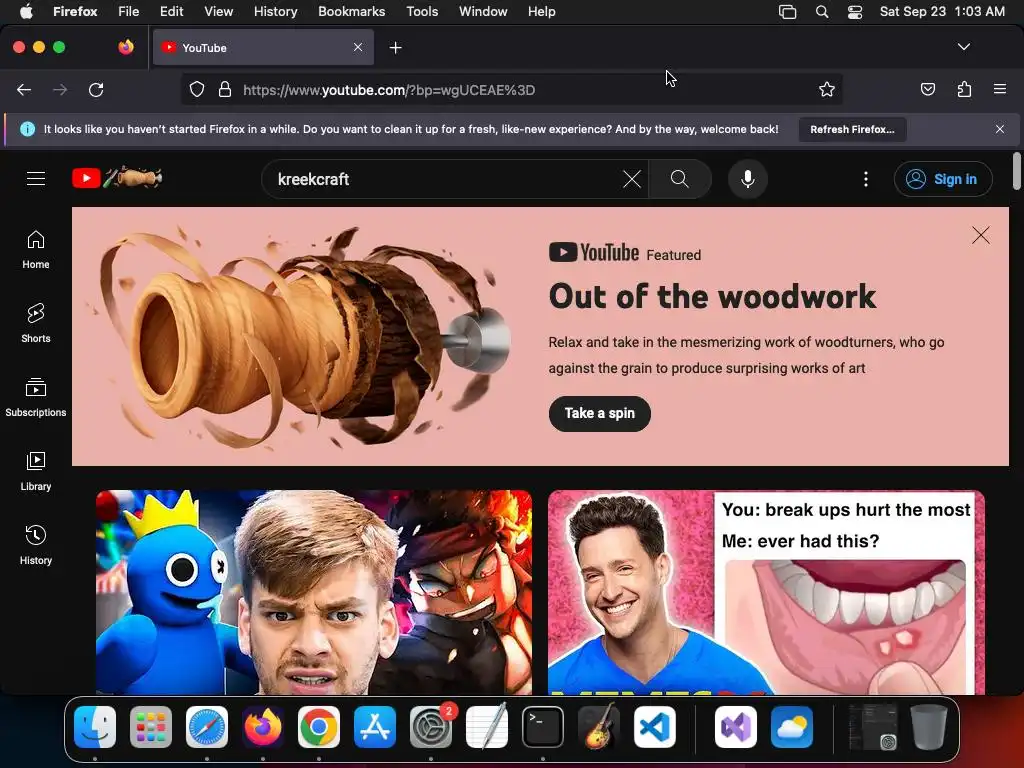Click the page vertical scrollbar
The height and width of the screenshot is (768, 1024).
tap(1016, 171)
